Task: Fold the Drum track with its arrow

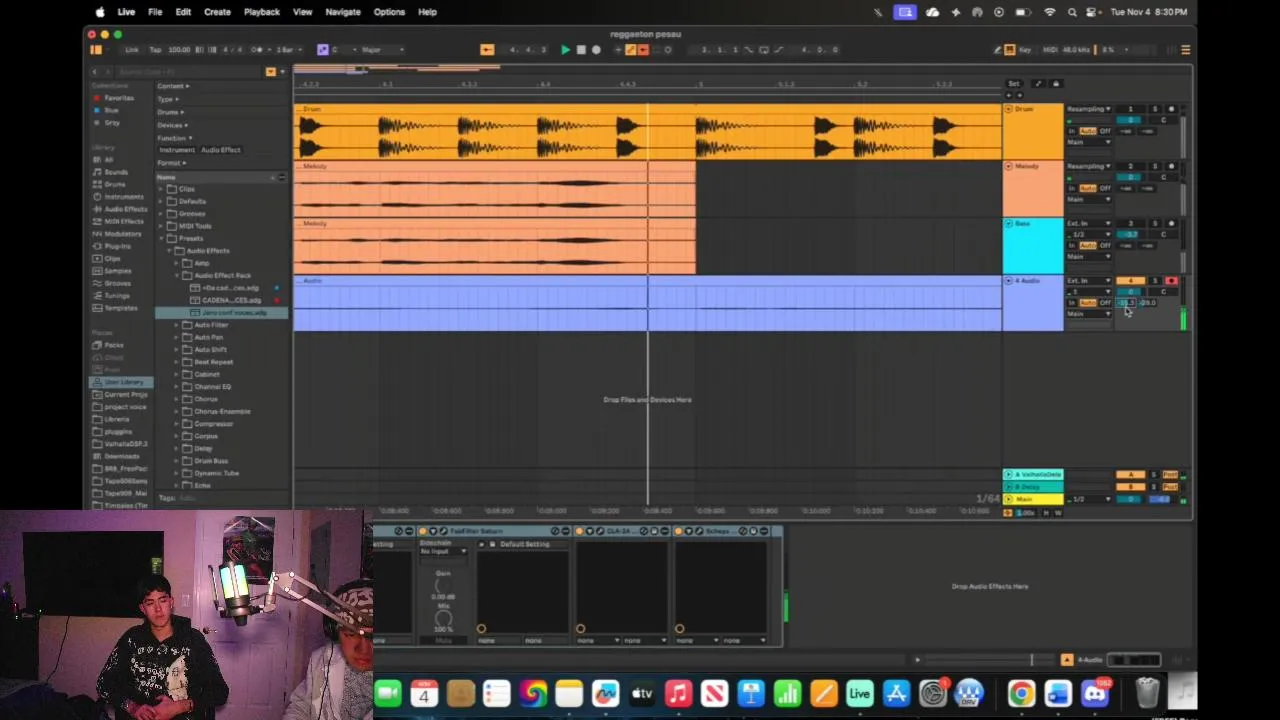Action: point(1008,109)
